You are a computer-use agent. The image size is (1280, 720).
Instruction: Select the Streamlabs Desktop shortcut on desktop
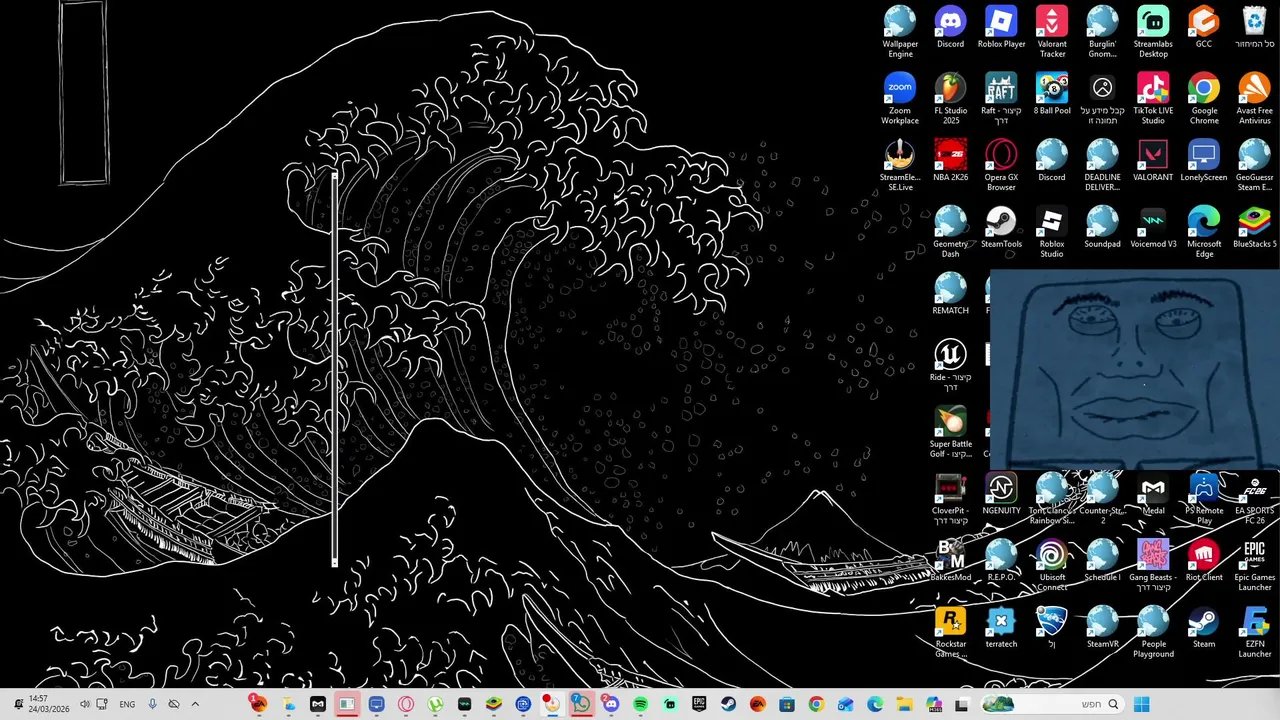[x=1153, y=32]
